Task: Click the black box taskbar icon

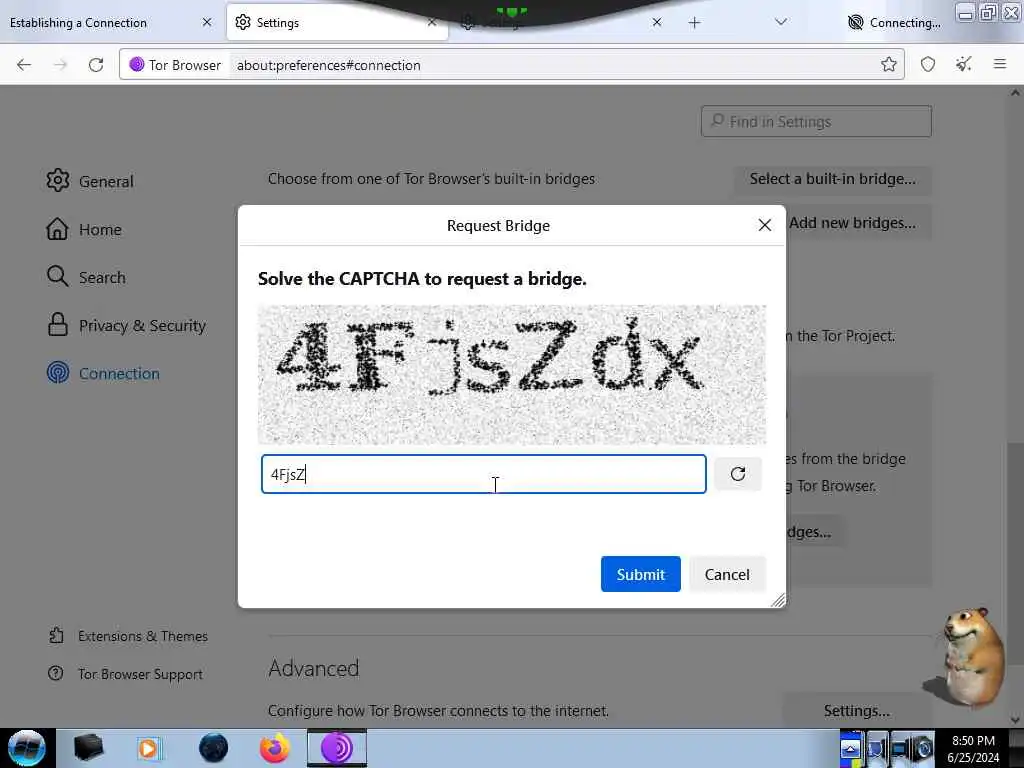Action: (88, 748)
